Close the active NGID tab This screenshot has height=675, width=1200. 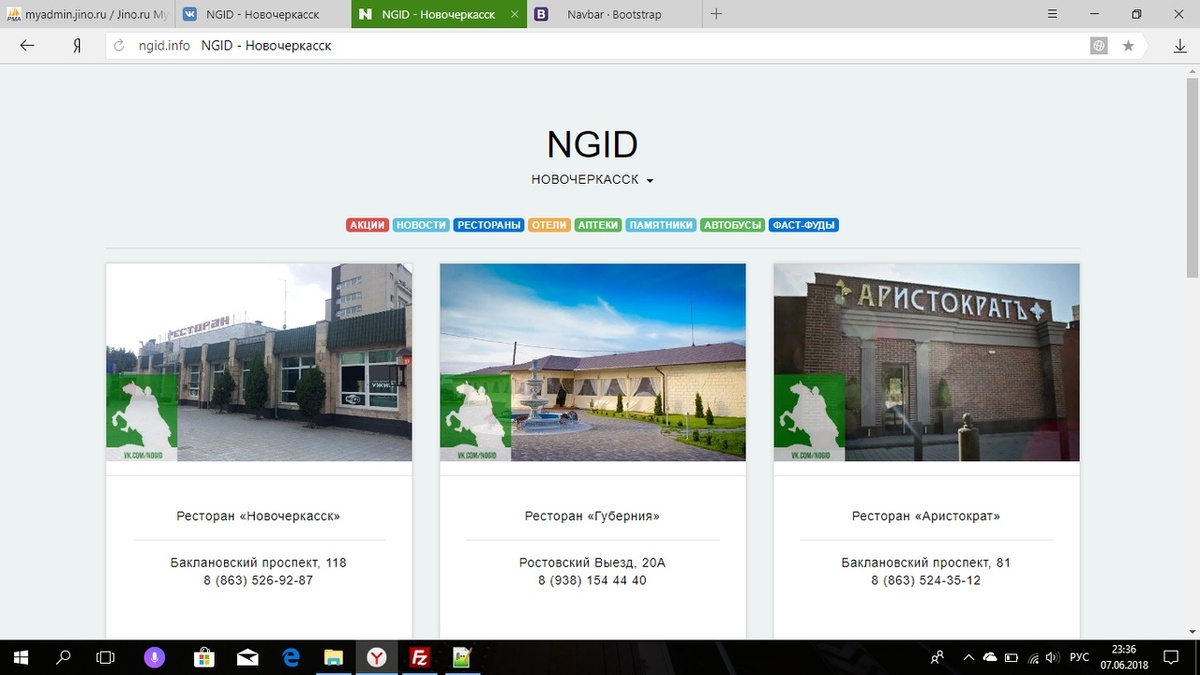click(514, 15)
